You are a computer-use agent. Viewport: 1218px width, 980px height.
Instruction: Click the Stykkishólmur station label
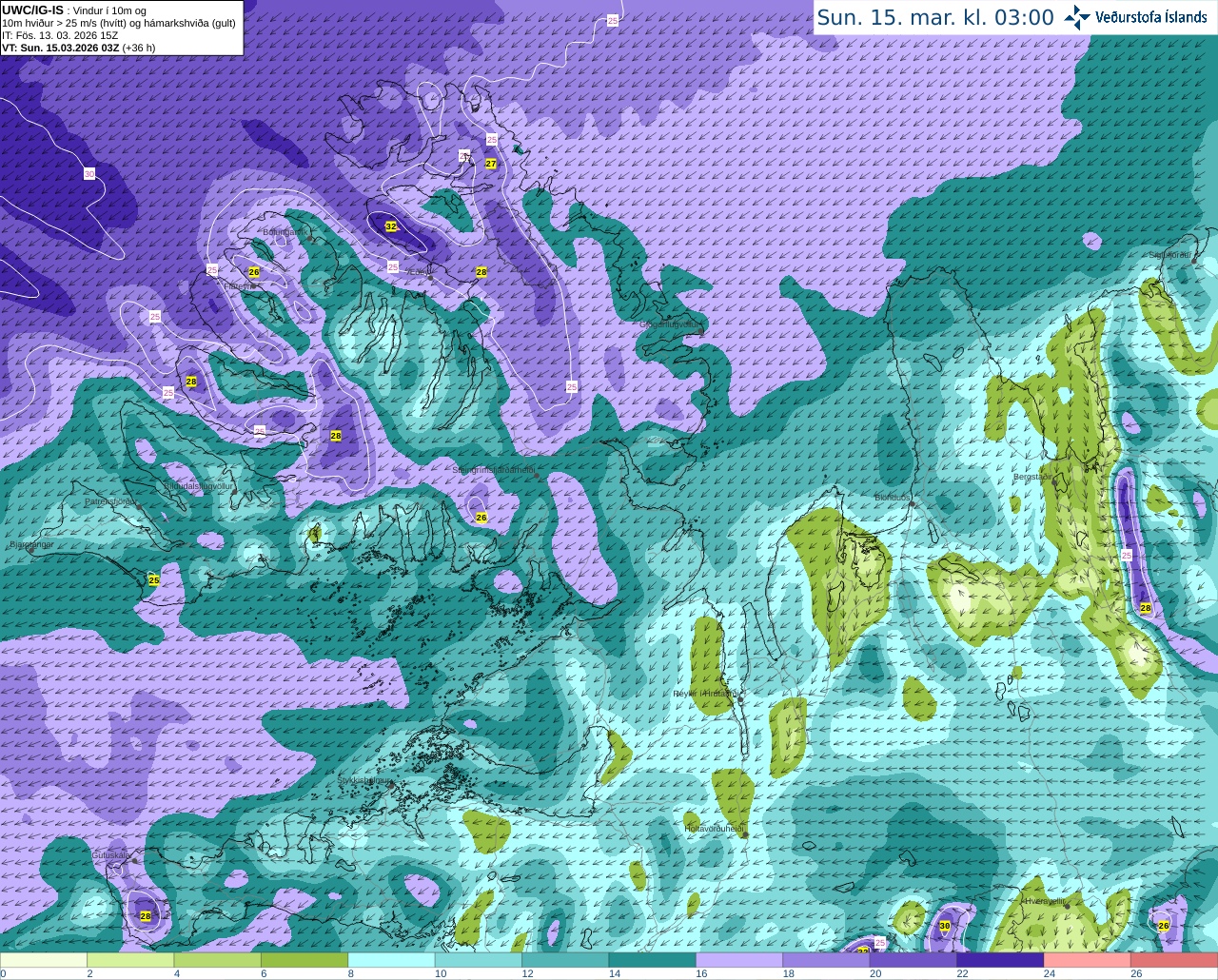coord(365,780)
